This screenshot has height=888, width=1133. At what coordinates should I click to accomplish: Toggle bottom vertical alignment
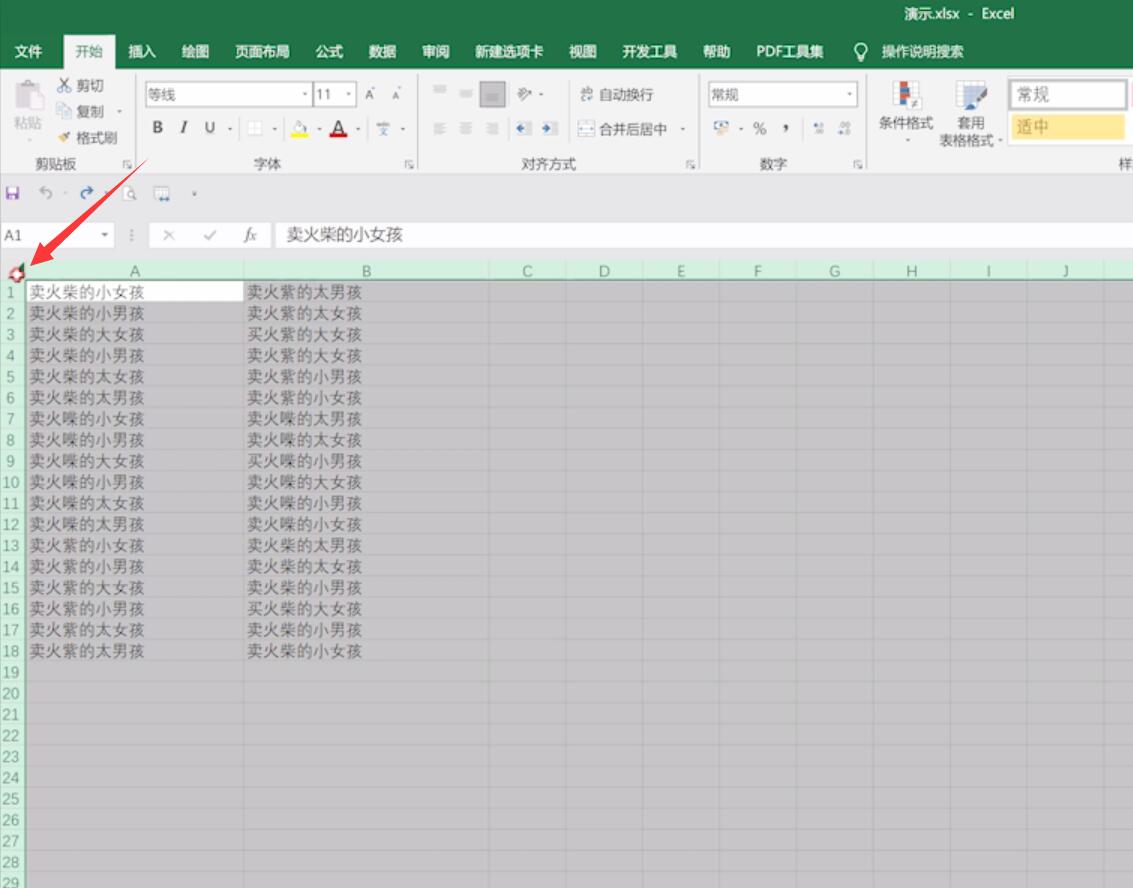492,95
